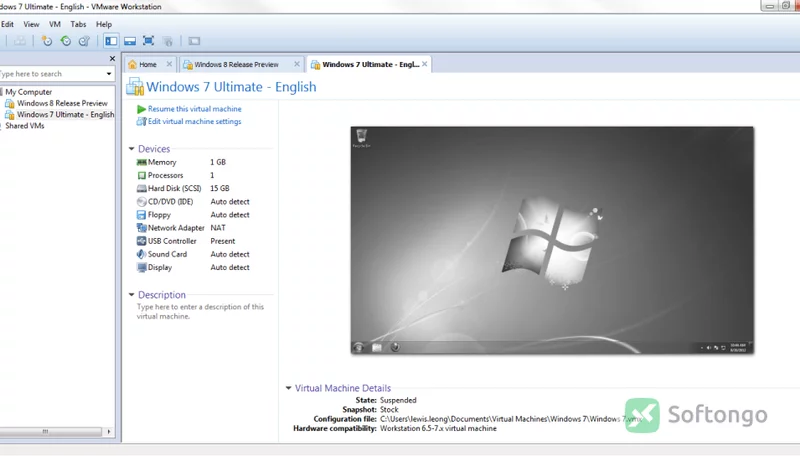The width and height of the screenshot is (800, 456).
Task: Toggle the thumbnail bar toolbar icon
Action: click(130, 41)
